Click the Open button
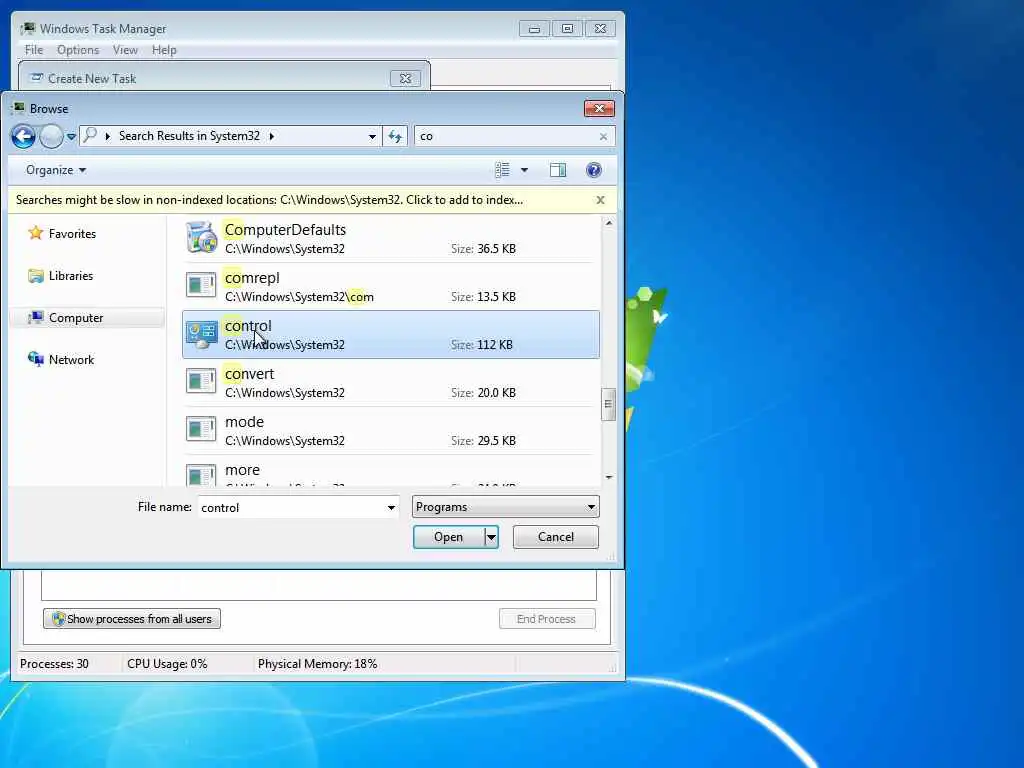This screenshot has width=1024, height=768. click(x=449, y=537)
